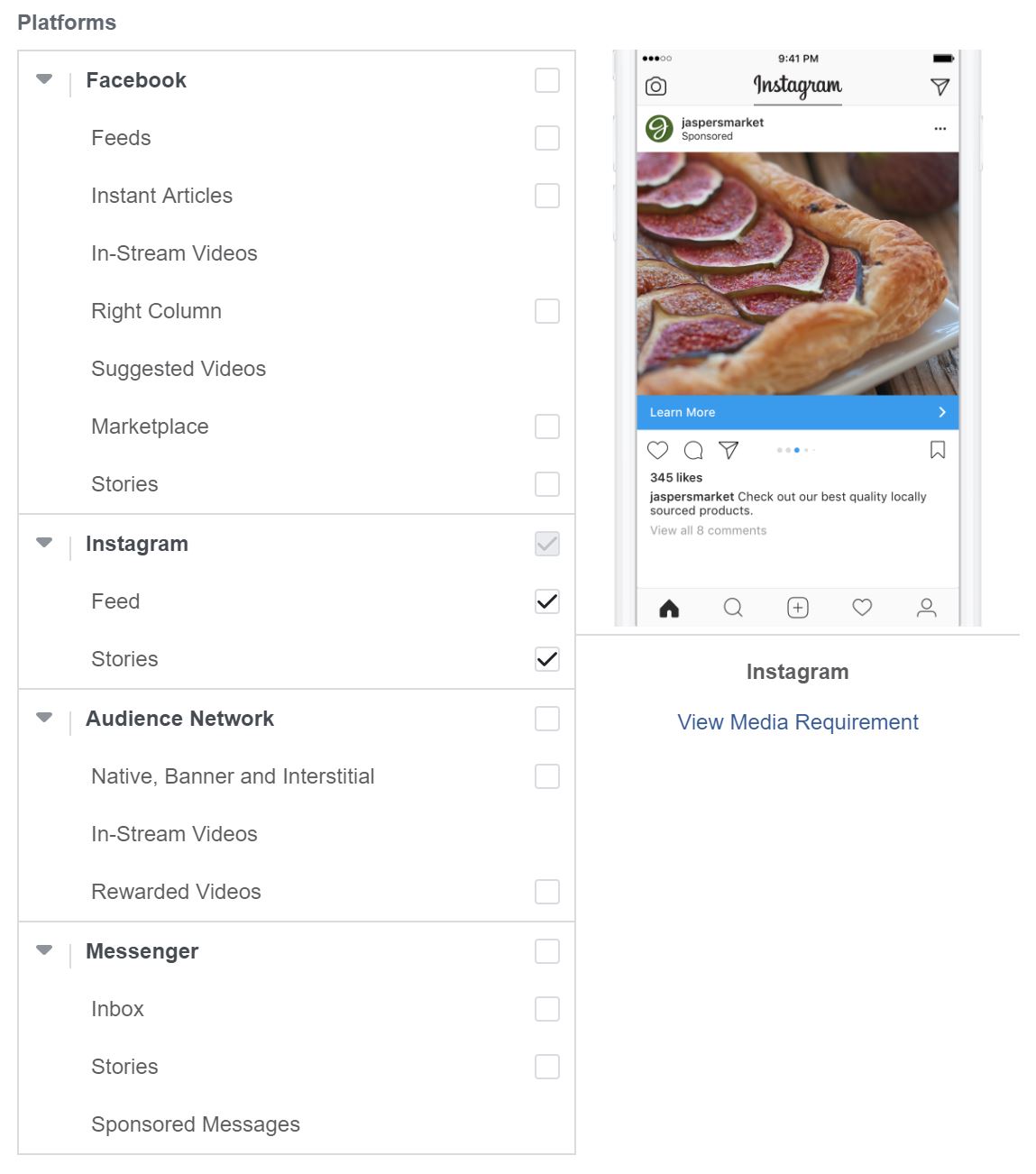Click the bookmark save icon
Screen dimensions: 1036x1174
938,450
